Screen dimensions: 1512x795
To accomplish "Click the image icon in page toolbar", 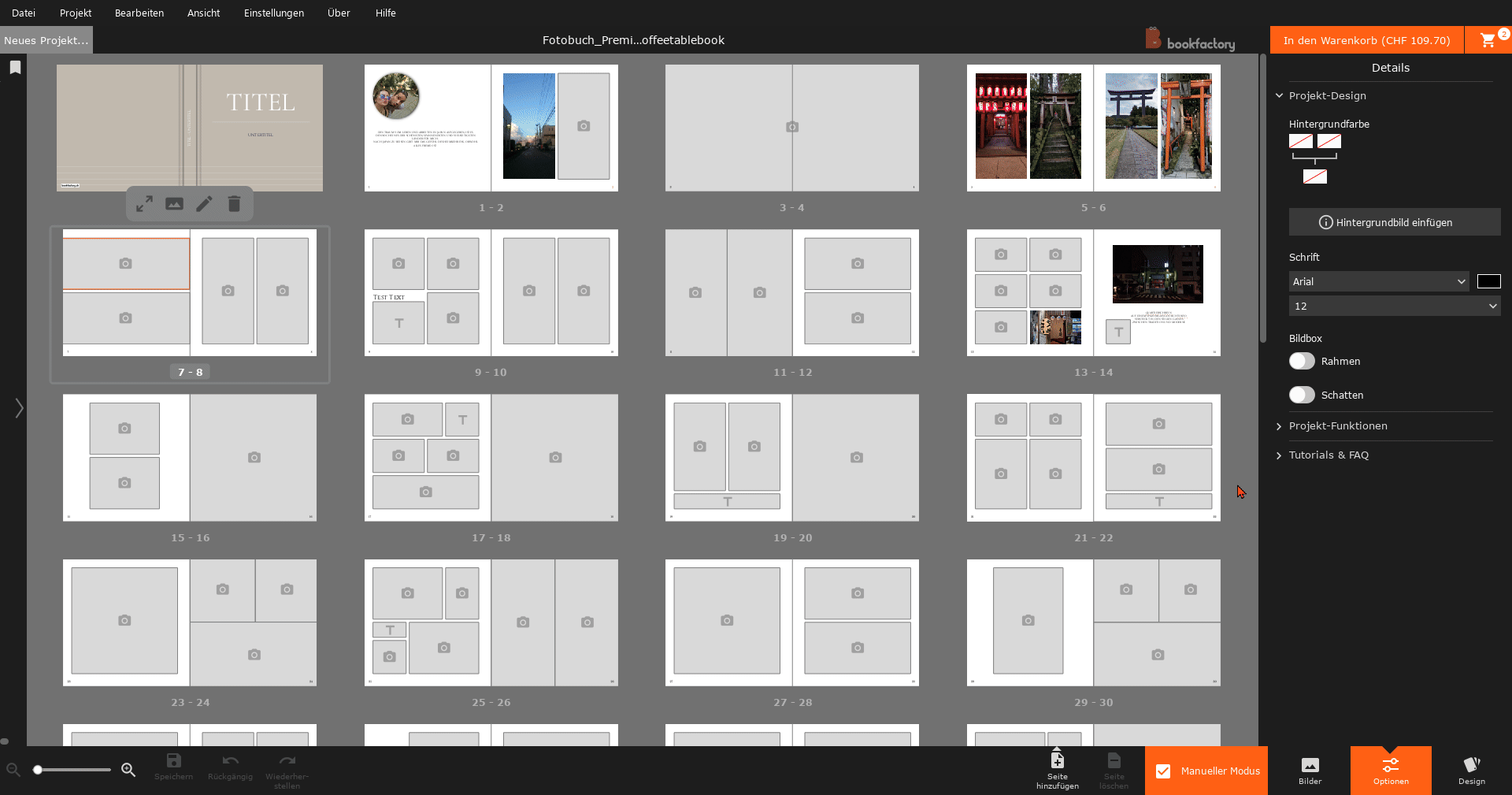I will pos(174,204).
